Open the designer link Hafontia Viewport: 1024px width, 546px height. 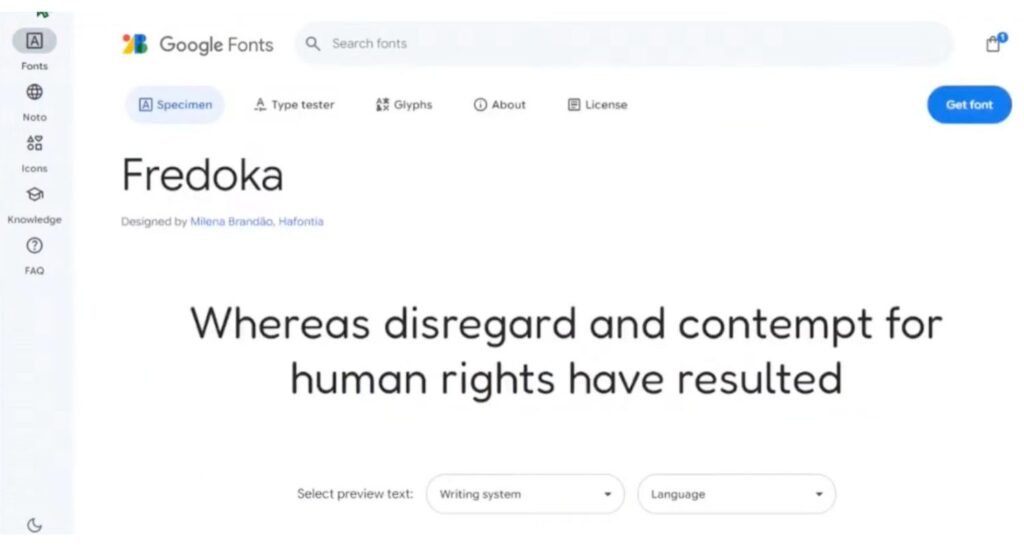pos(301,221)
